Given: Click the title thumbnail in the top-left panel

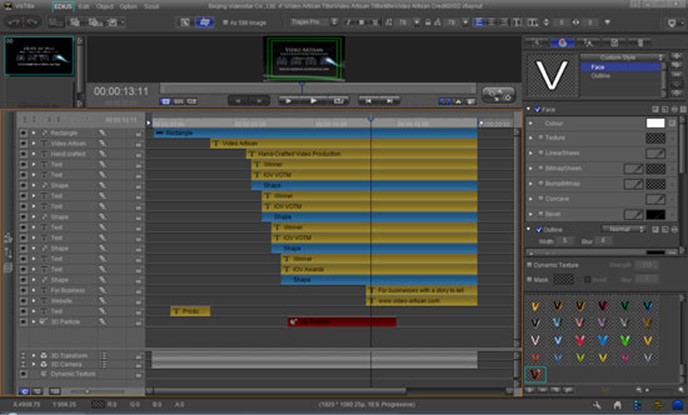Looking at the screenshot, I should pyautogui.click(x=39, y=56).
